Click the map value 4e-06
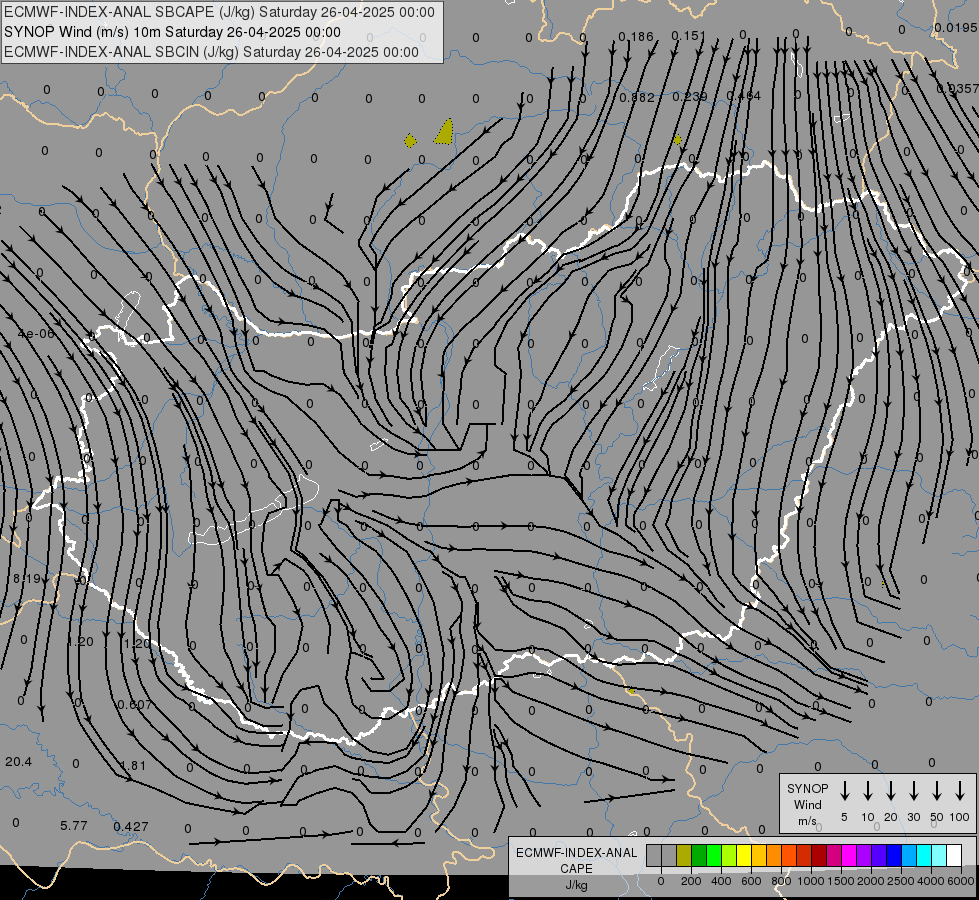The height and width of the screenshot is (900, 979). coord(36,334)
